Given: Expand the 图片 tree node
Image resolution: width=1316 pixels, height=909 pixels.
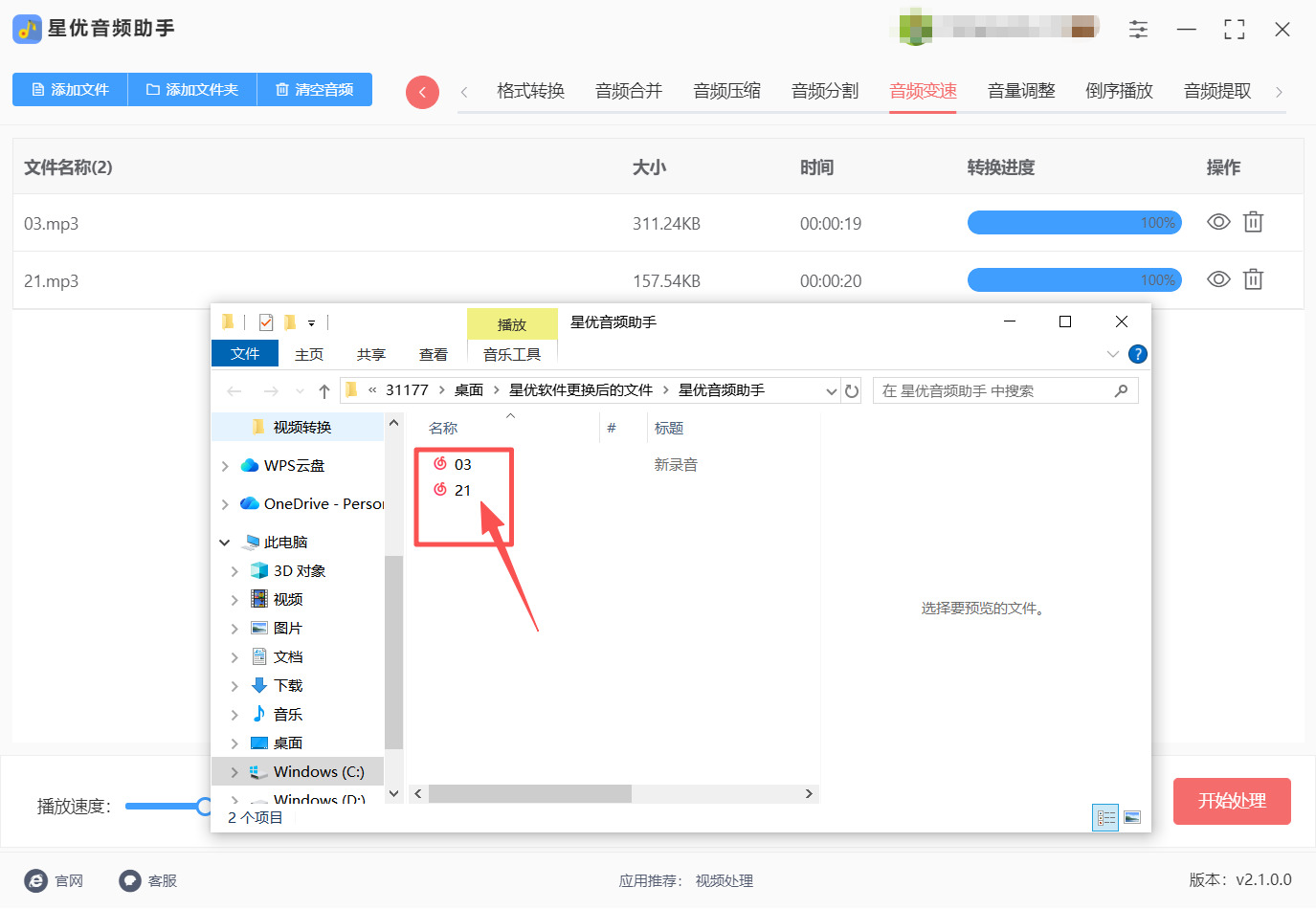Looking at the screenshot, I should pyautogui.click(x=234, y=629).
